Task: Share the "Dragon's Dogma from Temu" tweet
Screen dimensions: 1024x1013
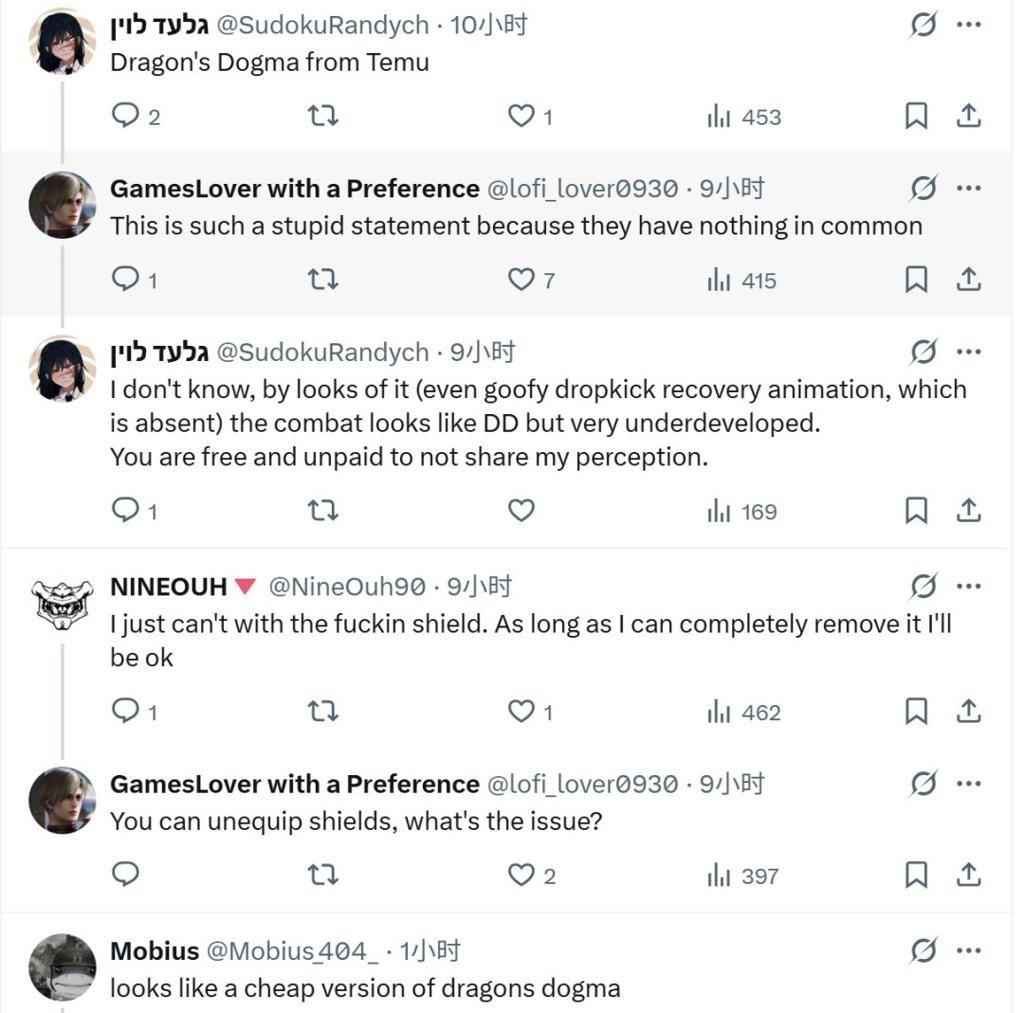Action: tap(968, 116)
